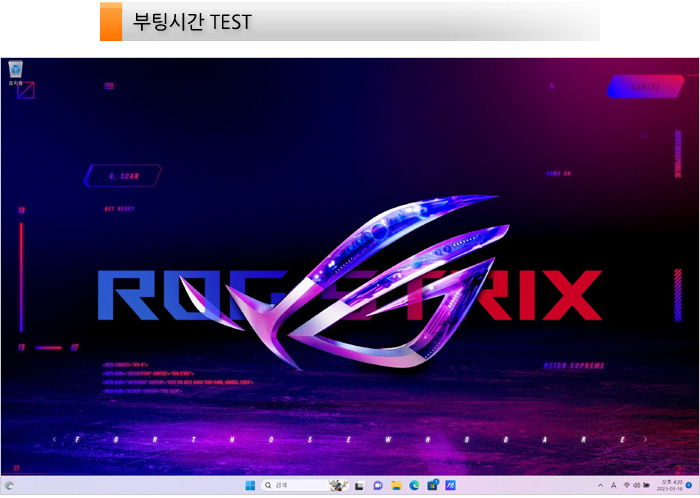Click the Wi-Fi network tray icon

click(x=626, y=485)
